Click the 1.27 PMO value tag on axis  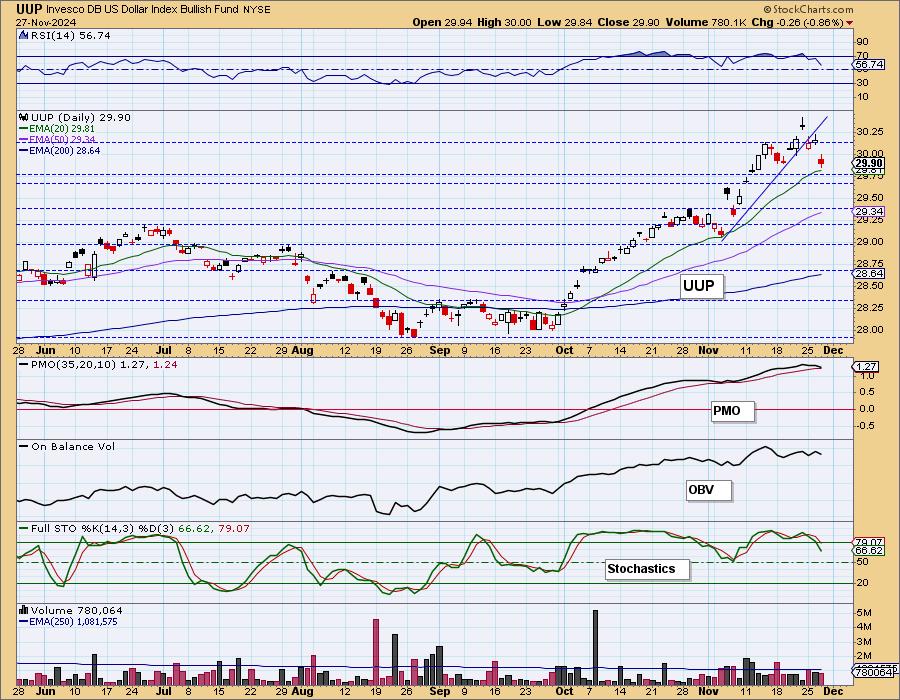pos(866,367)
